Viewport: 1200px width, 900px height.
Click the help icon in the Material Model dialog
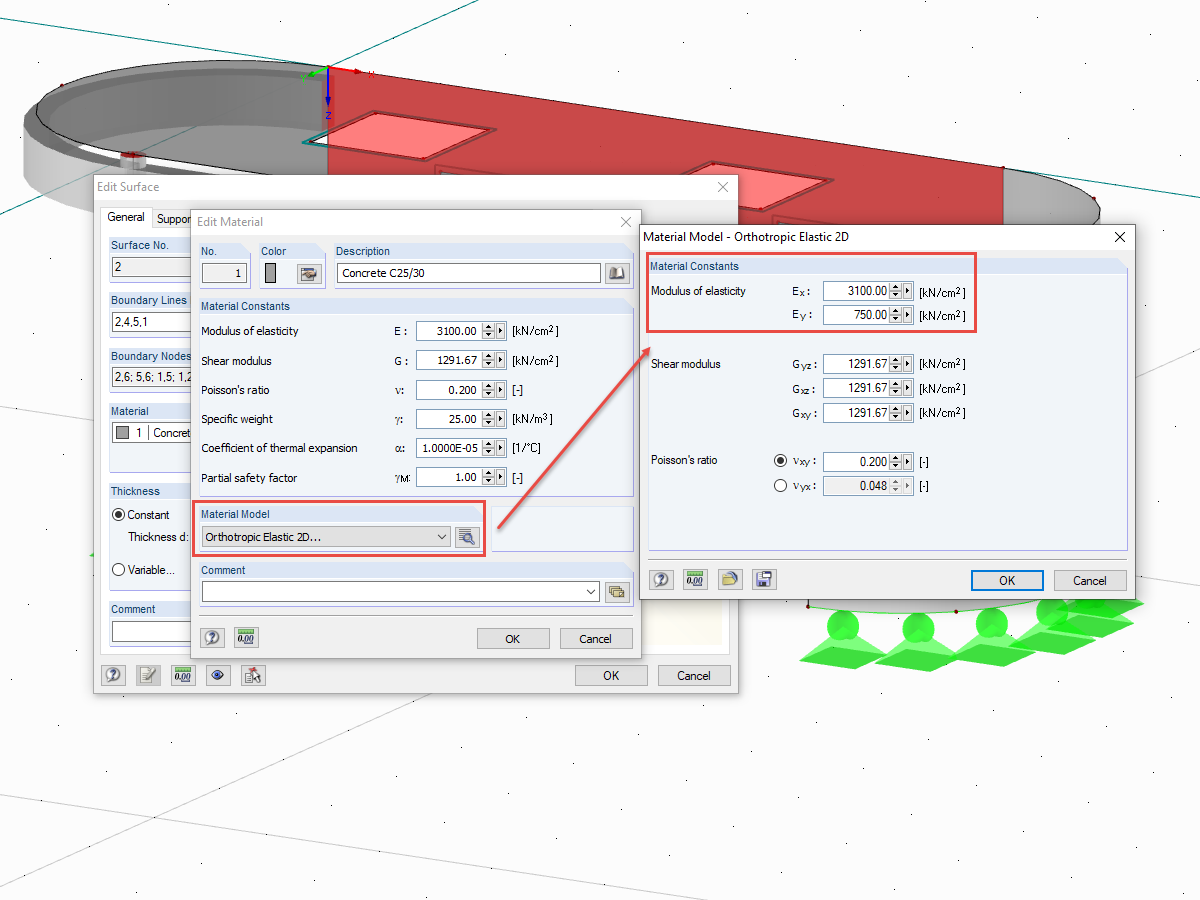pyautogui.click(x=660, y=579)
